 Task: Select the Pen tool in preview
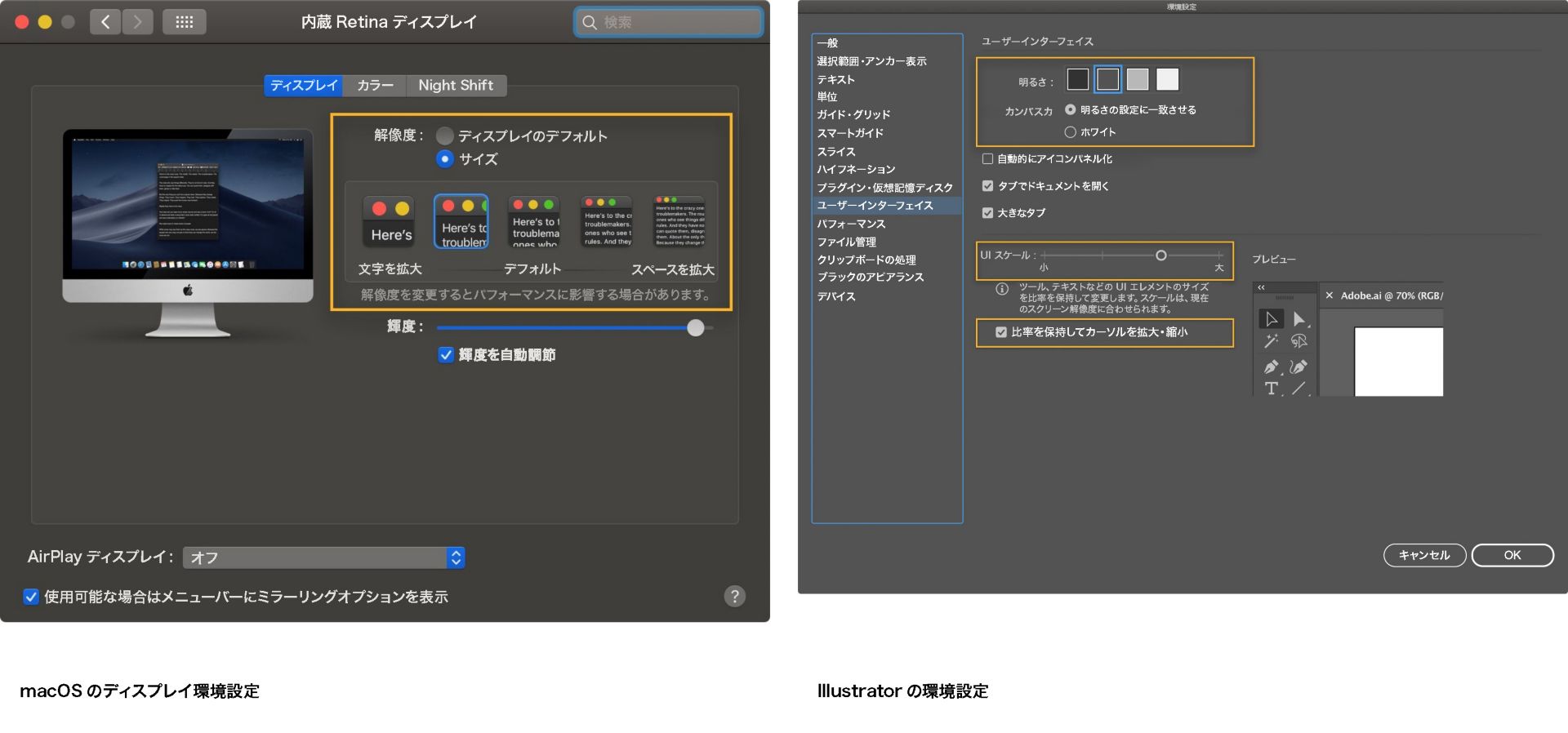(x=1272, y=366)
